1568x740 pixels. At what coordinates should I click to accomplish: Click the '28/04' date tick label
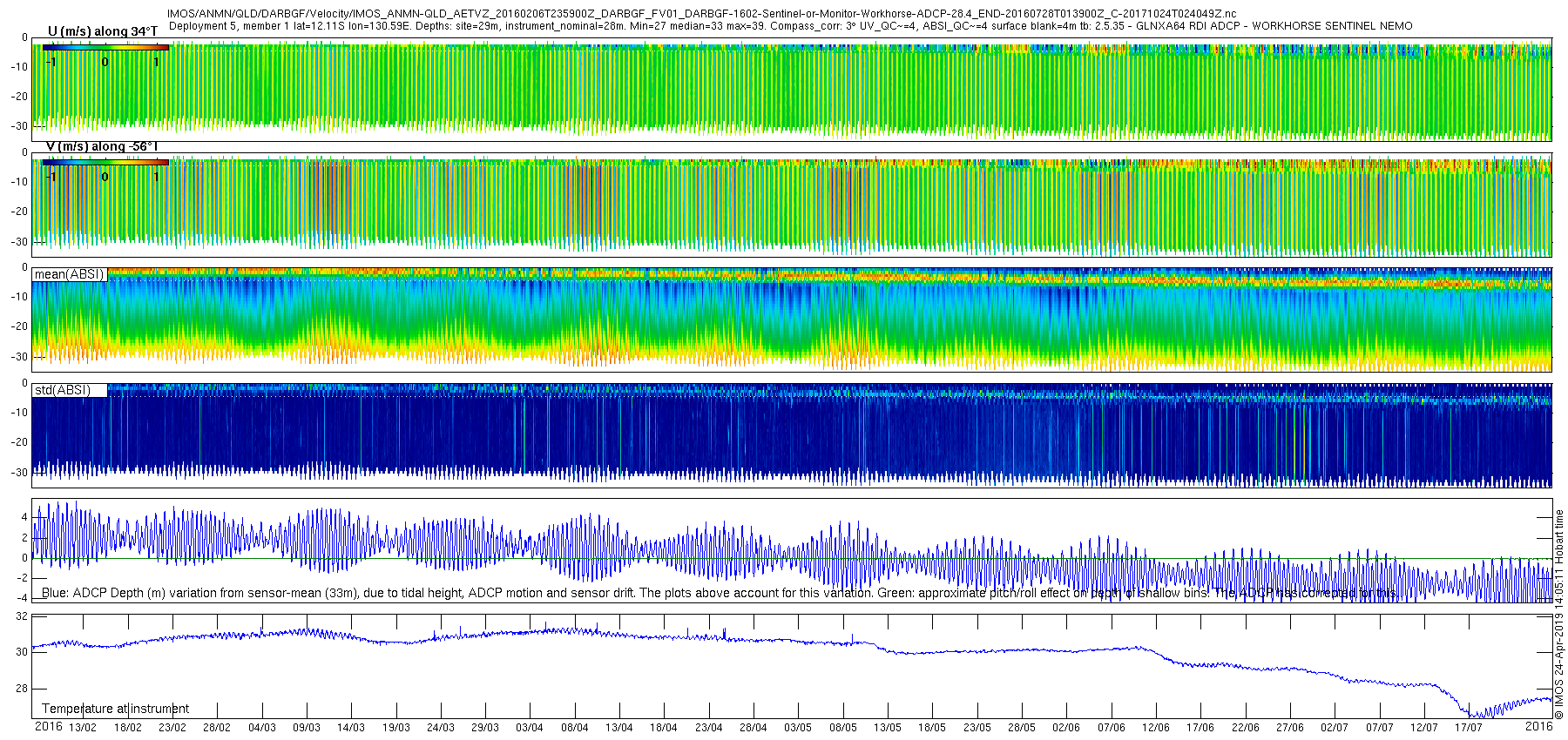coord(754,728)
